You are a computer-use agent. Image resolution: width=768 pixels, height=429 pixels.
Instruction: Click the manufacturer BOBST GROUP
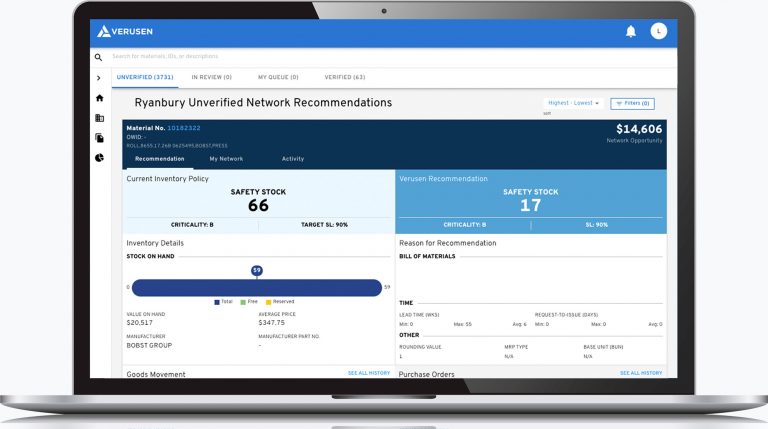tap(149, 345)
